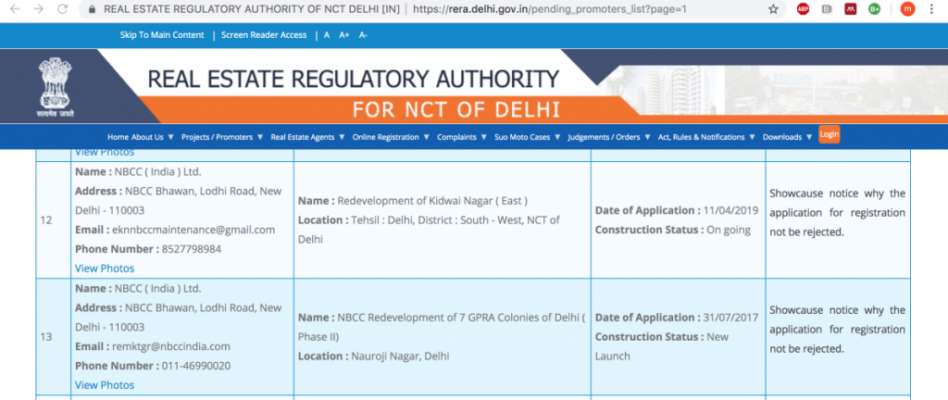Image resolution: width=948 pixels, height=400 pixels.
Task: Click the orange profile avatar icon
Action: pyautogui.click(x=907, y=9)
